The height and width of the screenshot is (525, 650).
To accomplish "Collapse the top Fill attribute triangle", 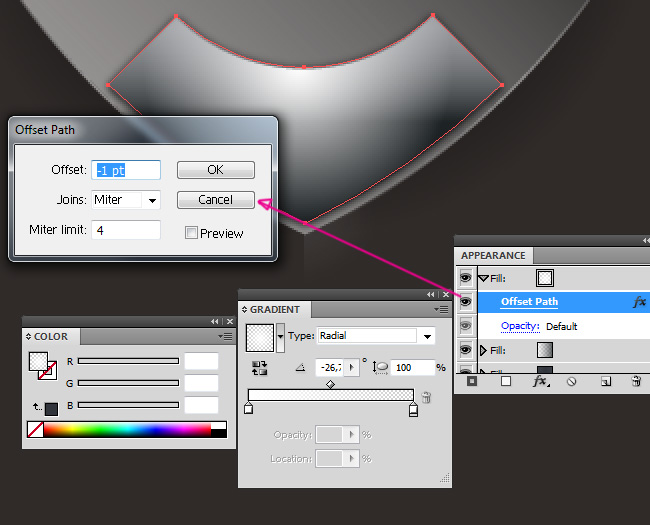I will pos(484,279).
